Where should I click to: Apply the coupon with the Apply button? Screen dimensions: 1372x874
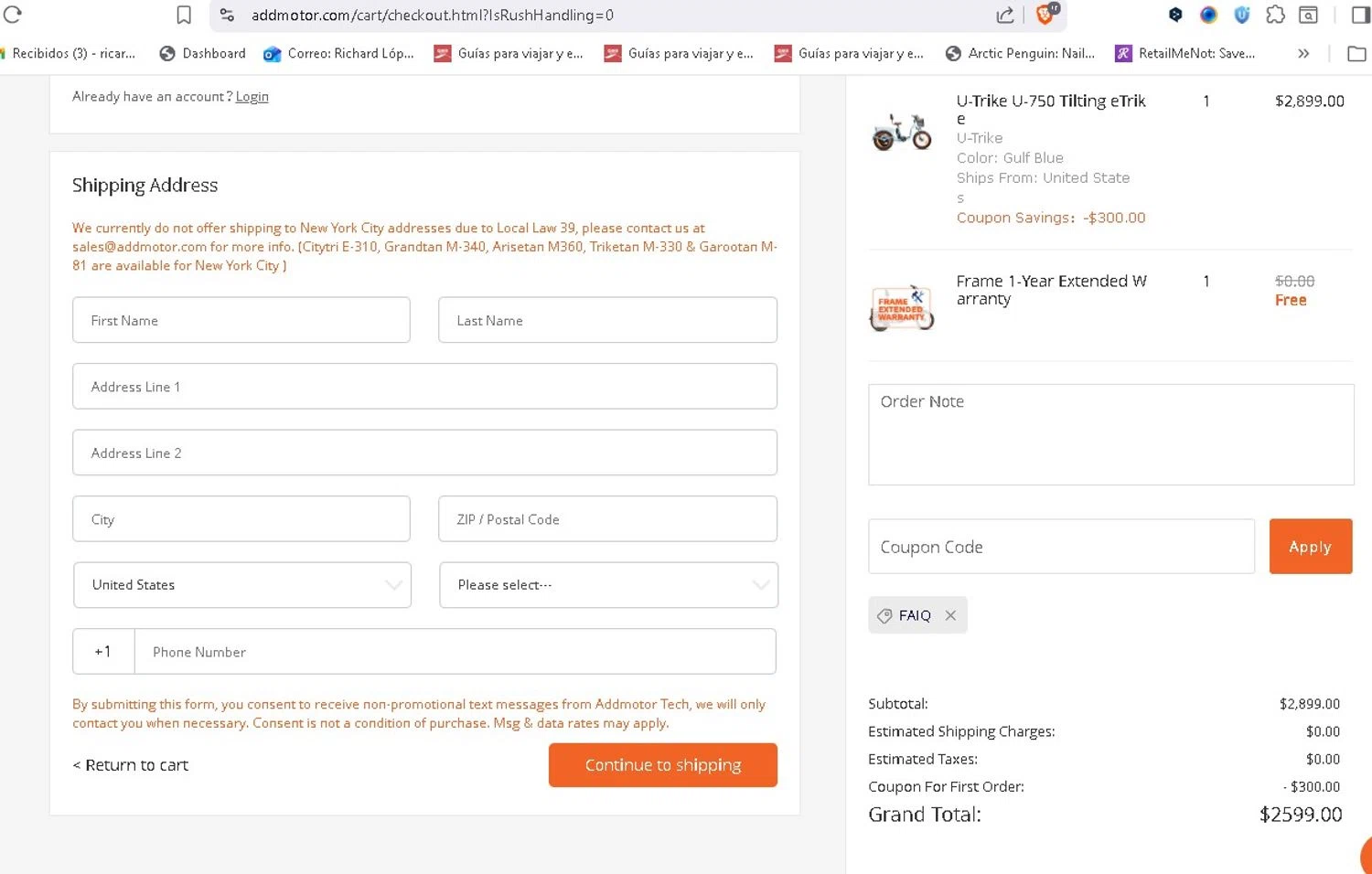pos(1310,547)
